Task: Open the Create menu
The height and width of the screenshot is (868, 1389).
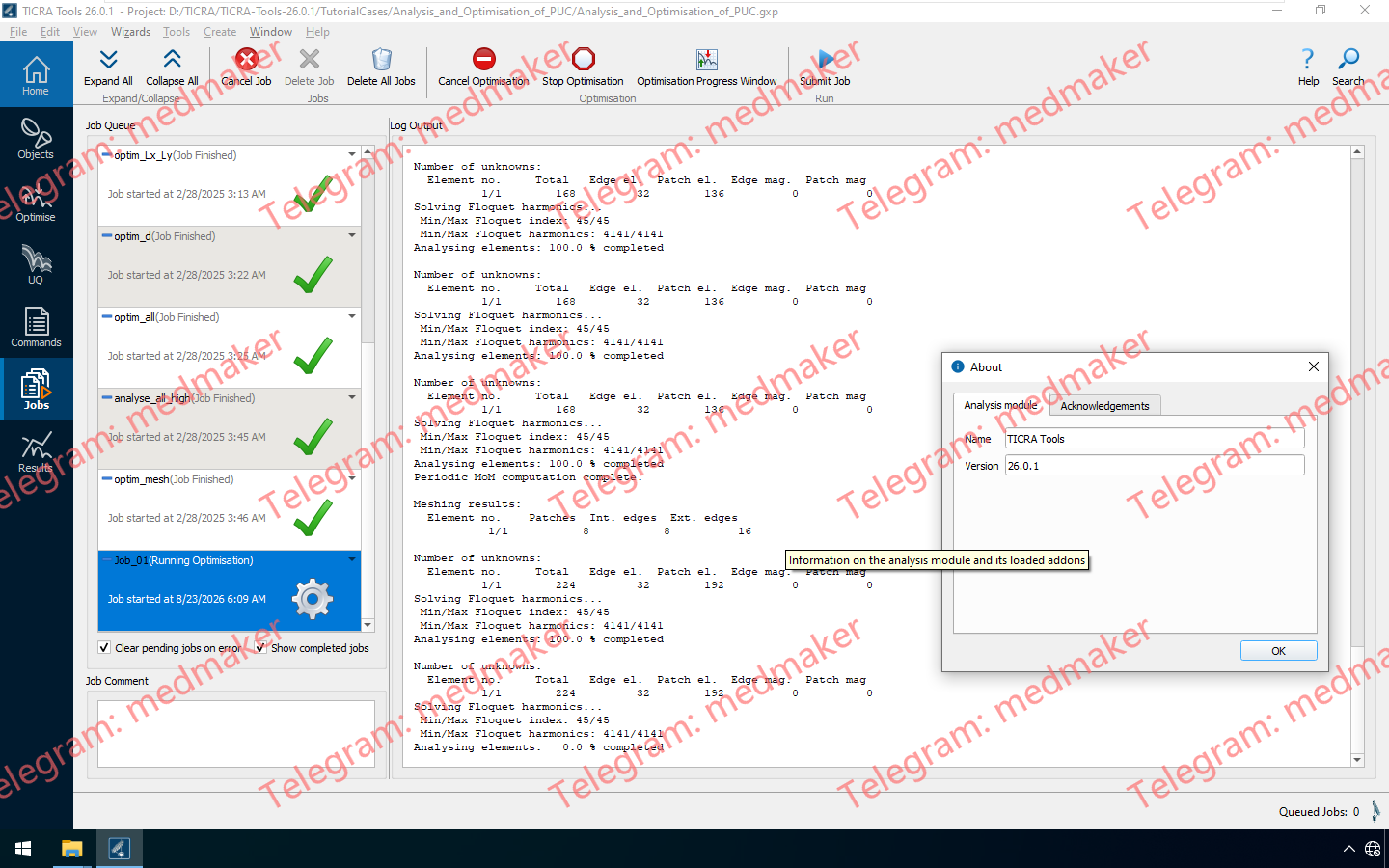Action: 220,32
